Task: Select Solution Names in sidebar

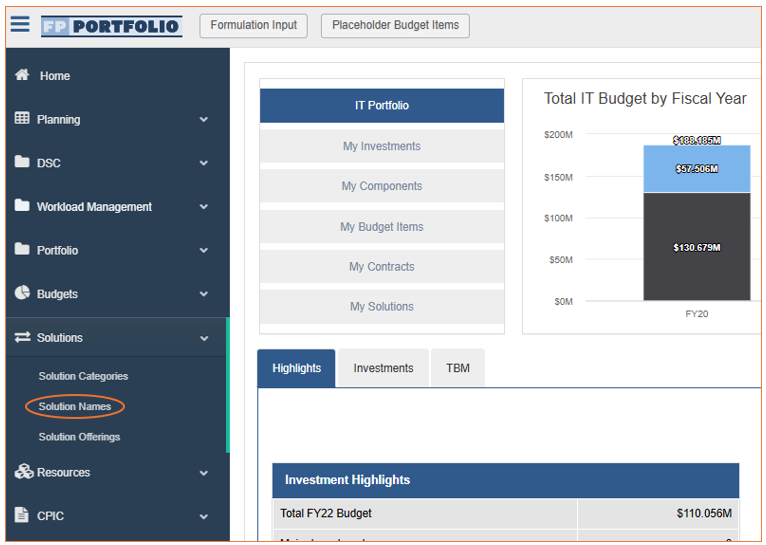Action: pyautogui.click(x=75, y=406)
